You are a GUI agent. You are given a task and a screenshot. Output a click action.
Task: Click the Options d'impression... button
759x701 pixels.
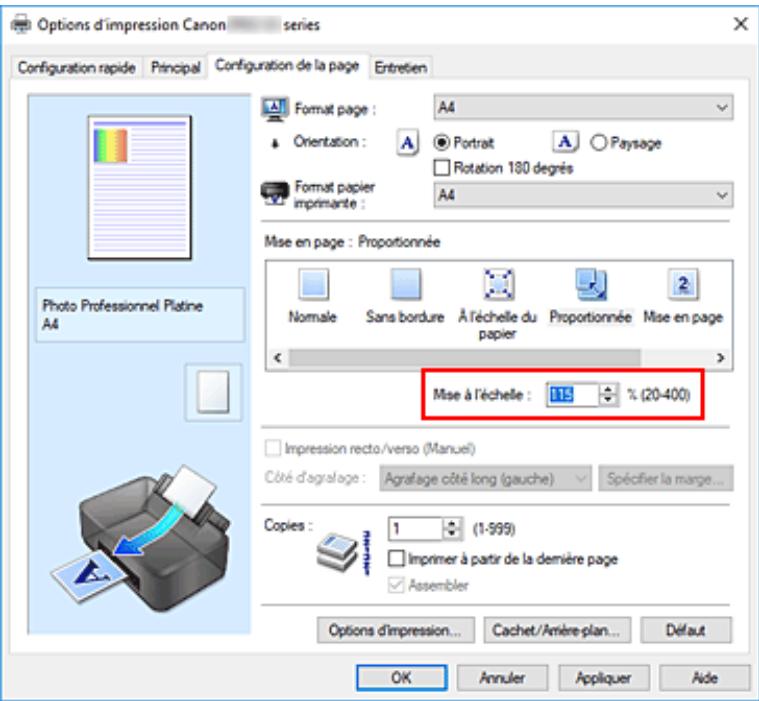(395, 630)
